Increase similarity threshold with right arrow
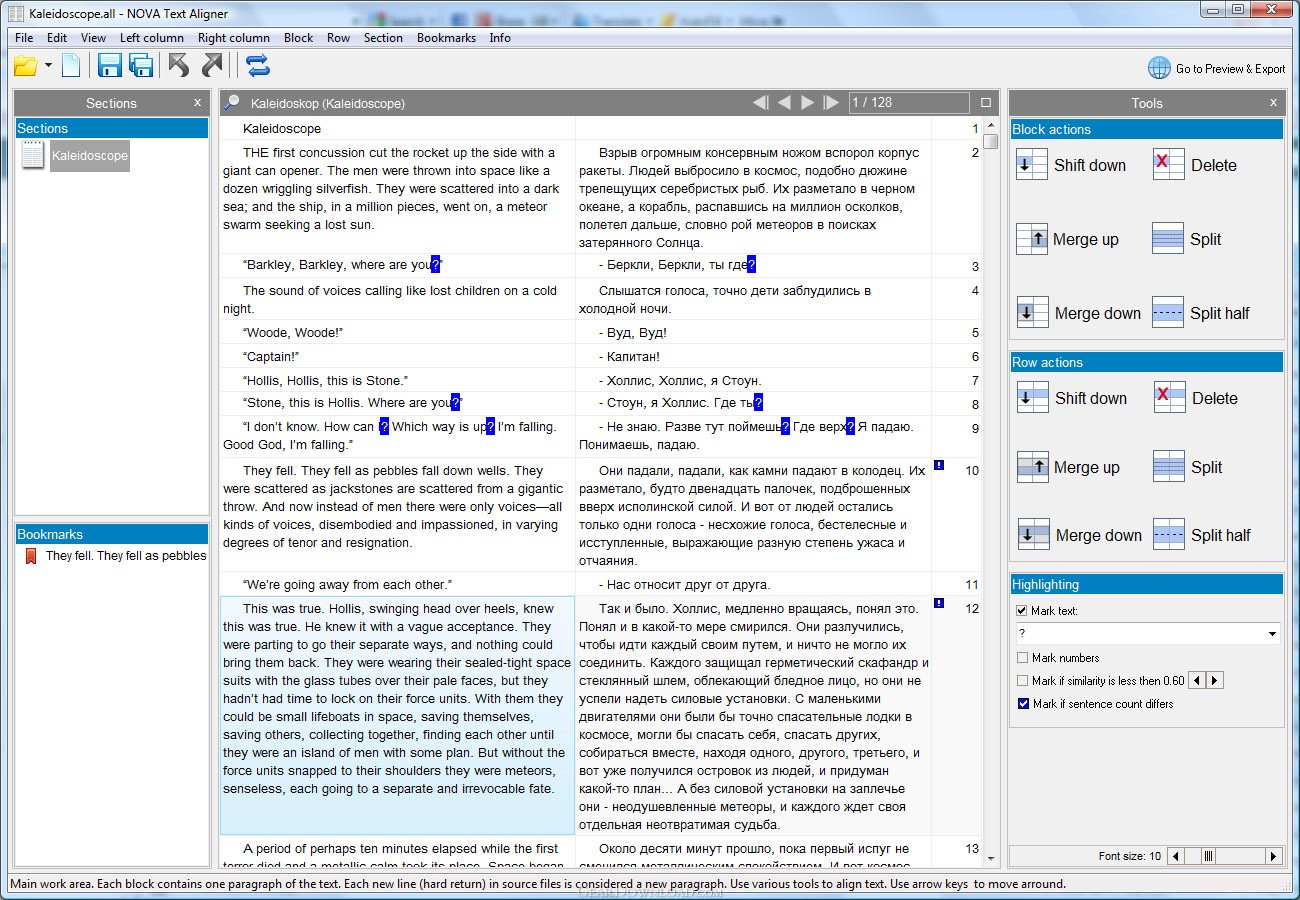 [x=1215, y=681]
